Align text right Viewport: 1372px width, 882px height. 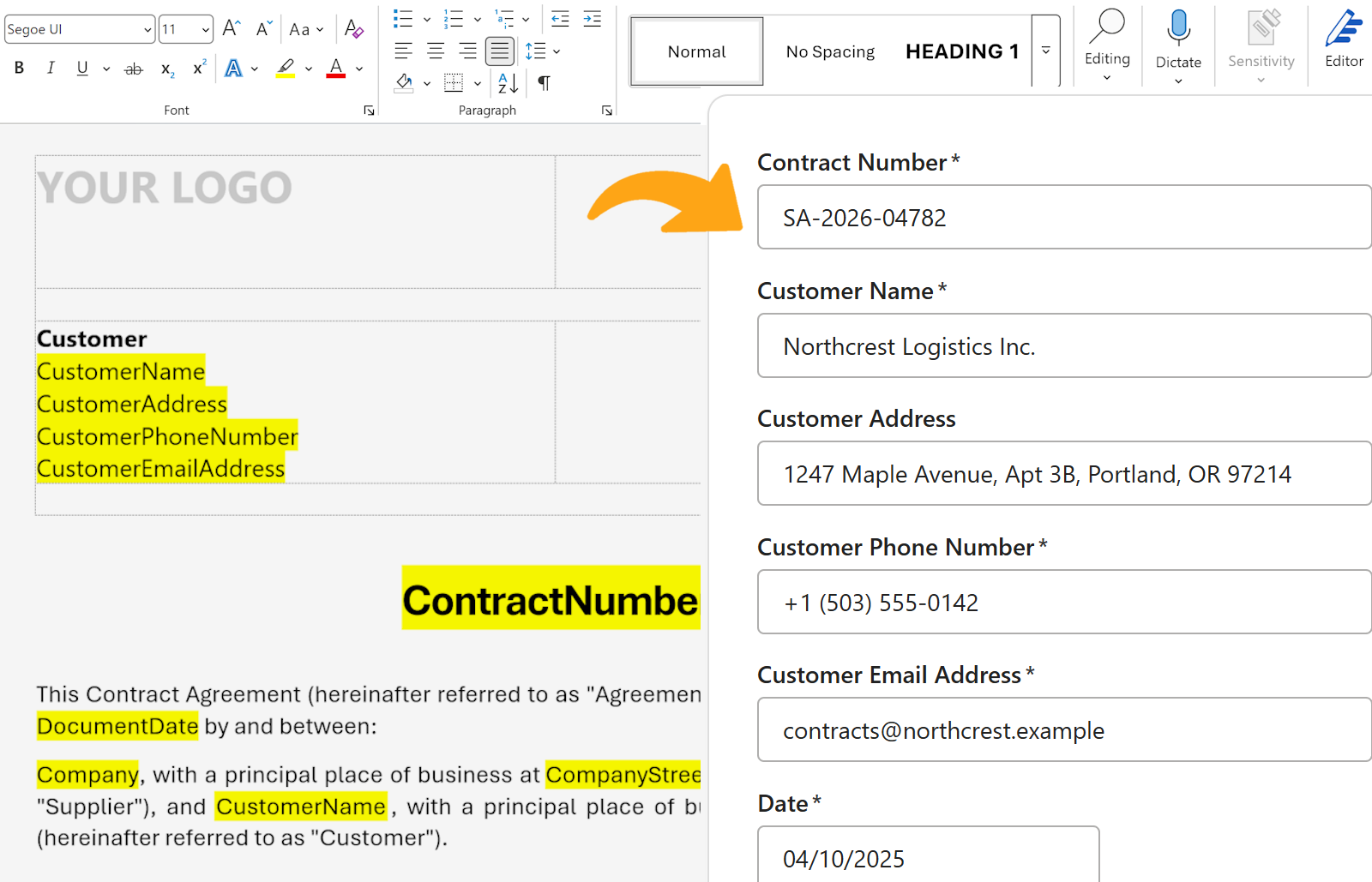tap(467, 51)
